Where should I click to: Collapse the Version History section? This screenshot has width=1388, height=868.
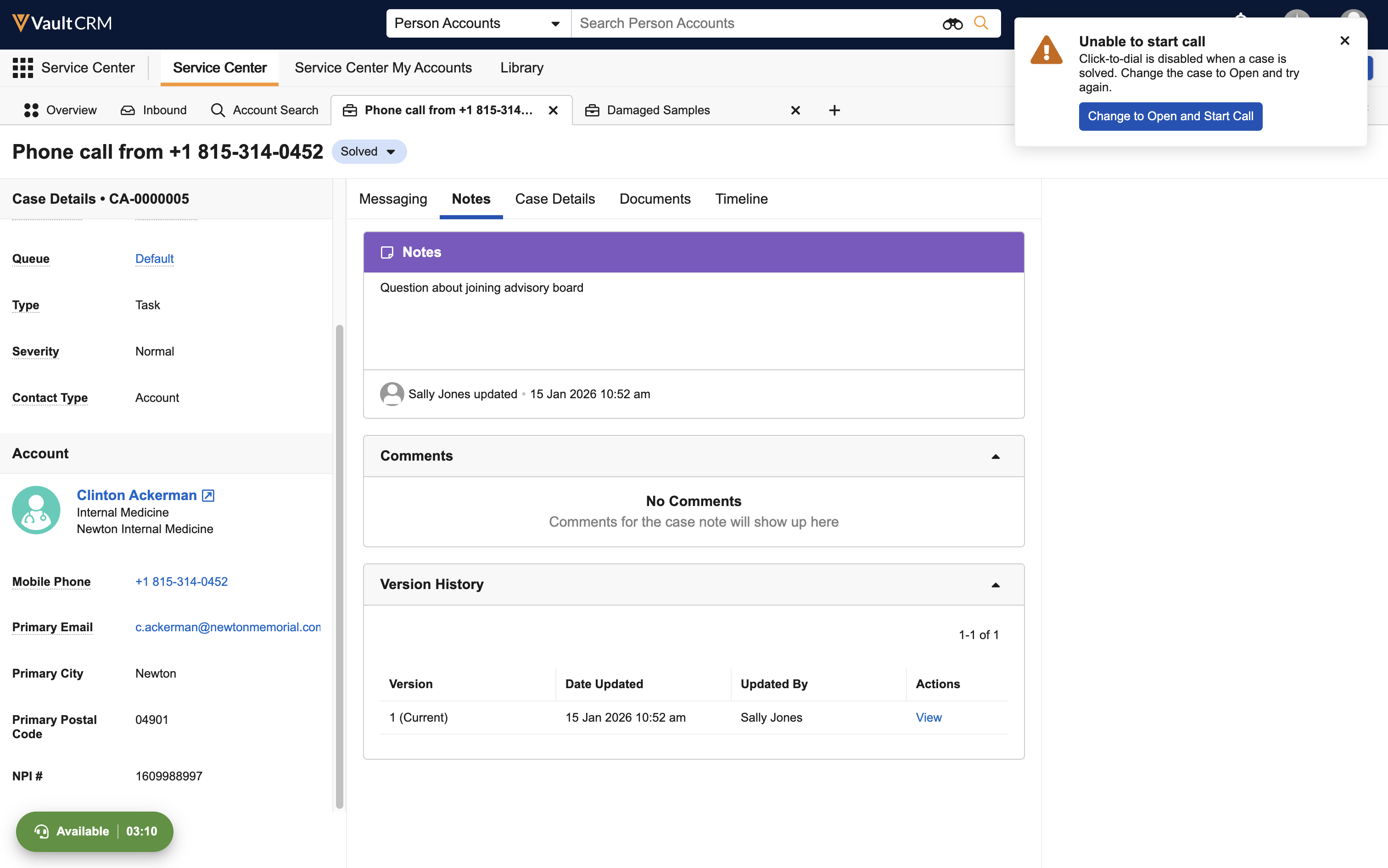(x=995, y=585)
